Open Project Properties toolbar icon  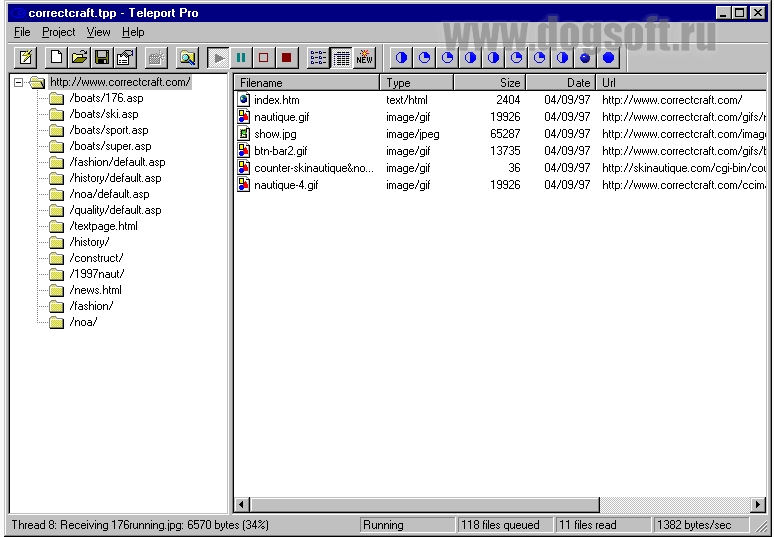[125, 58]
